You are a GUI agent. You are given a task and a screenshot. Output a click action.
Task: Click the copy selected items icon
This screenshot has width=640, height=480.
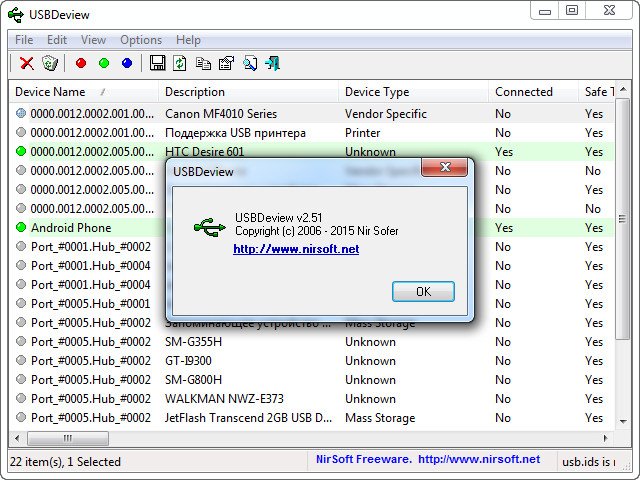pos(203,63)
